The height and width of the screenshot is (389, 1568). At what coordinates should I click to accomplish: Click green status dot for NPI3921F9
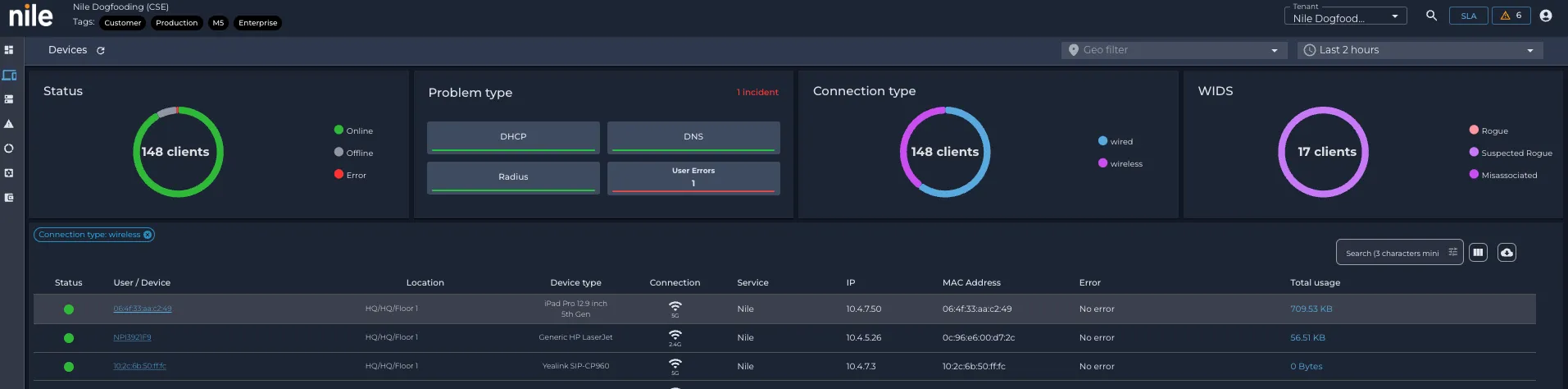[x=69, y=338]
